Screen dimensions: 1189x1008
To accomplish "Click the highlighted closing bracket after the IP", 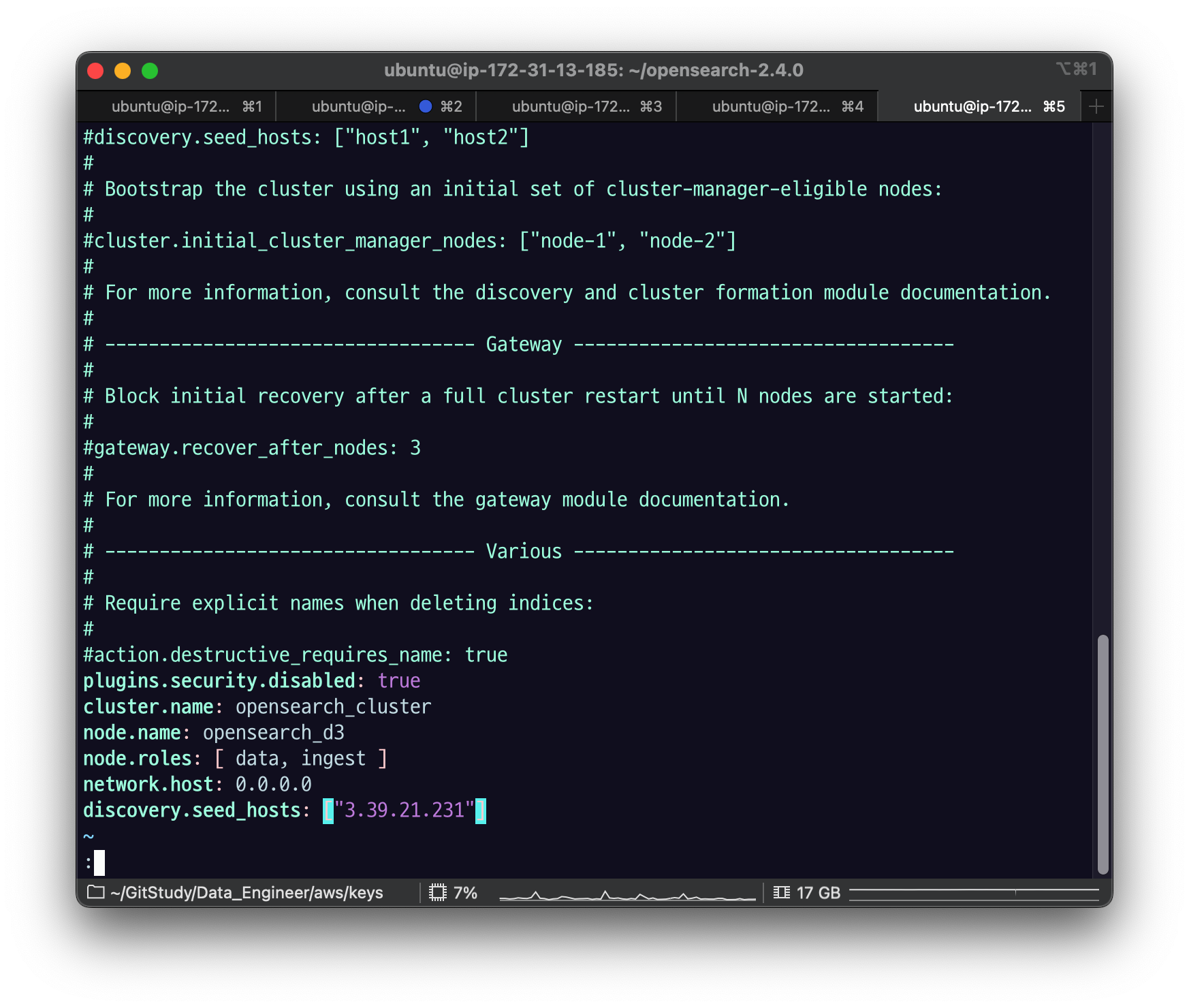I will click(481, 810).
